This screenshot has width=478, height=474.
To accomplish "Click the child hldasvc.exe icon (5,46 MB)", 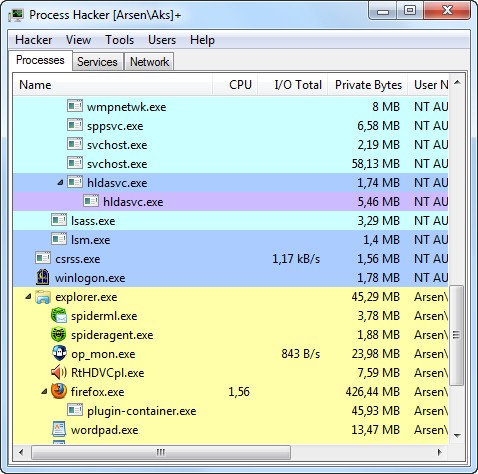I will [91, 201].
